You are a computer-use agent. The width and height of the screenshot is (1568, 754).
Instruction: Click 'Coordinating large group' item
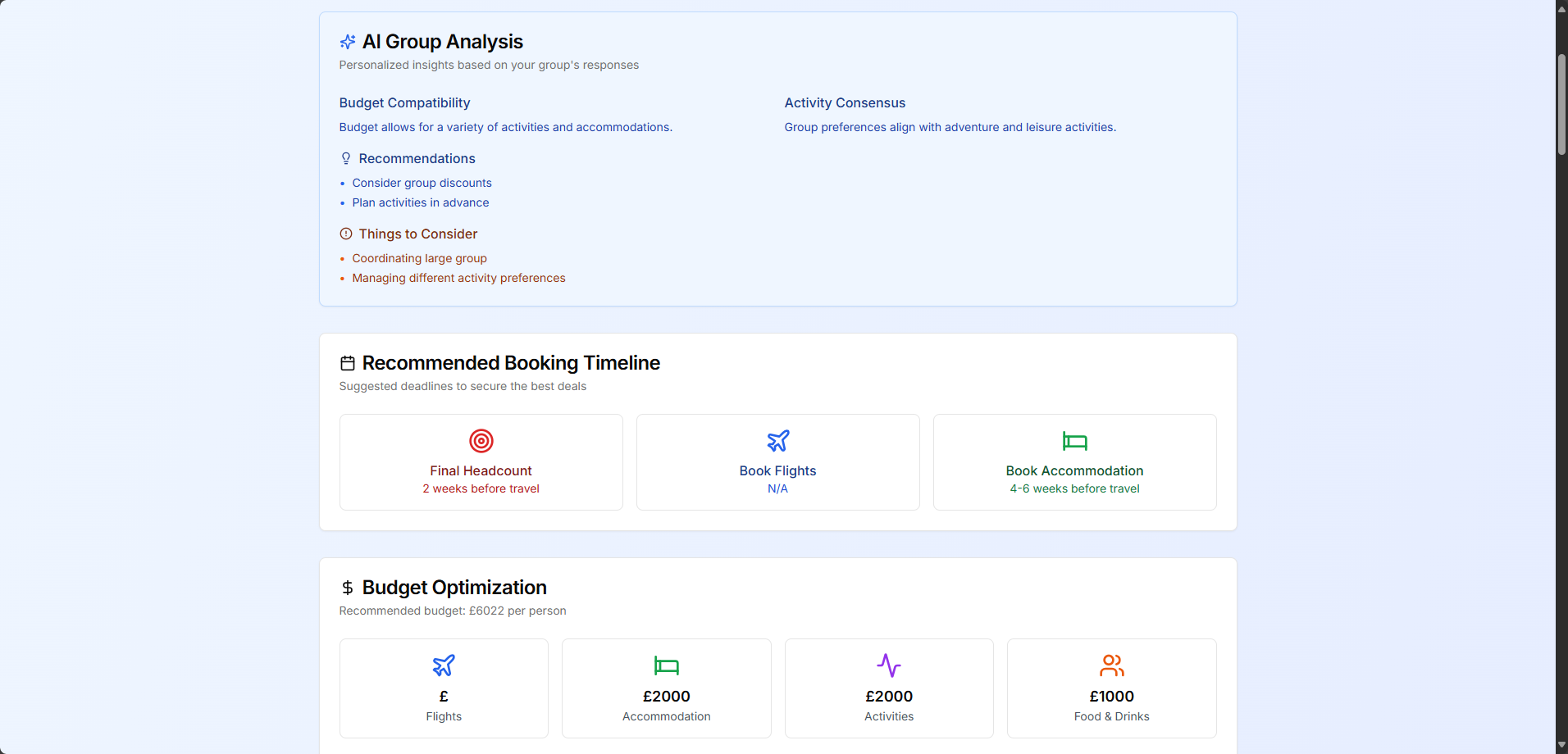point(420,258)
